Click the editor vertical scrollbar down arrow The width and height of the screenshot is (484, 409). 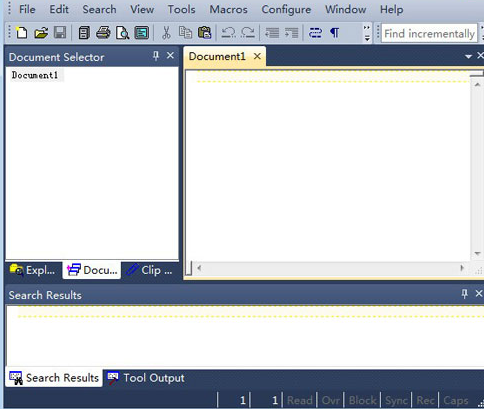[477, 254]
